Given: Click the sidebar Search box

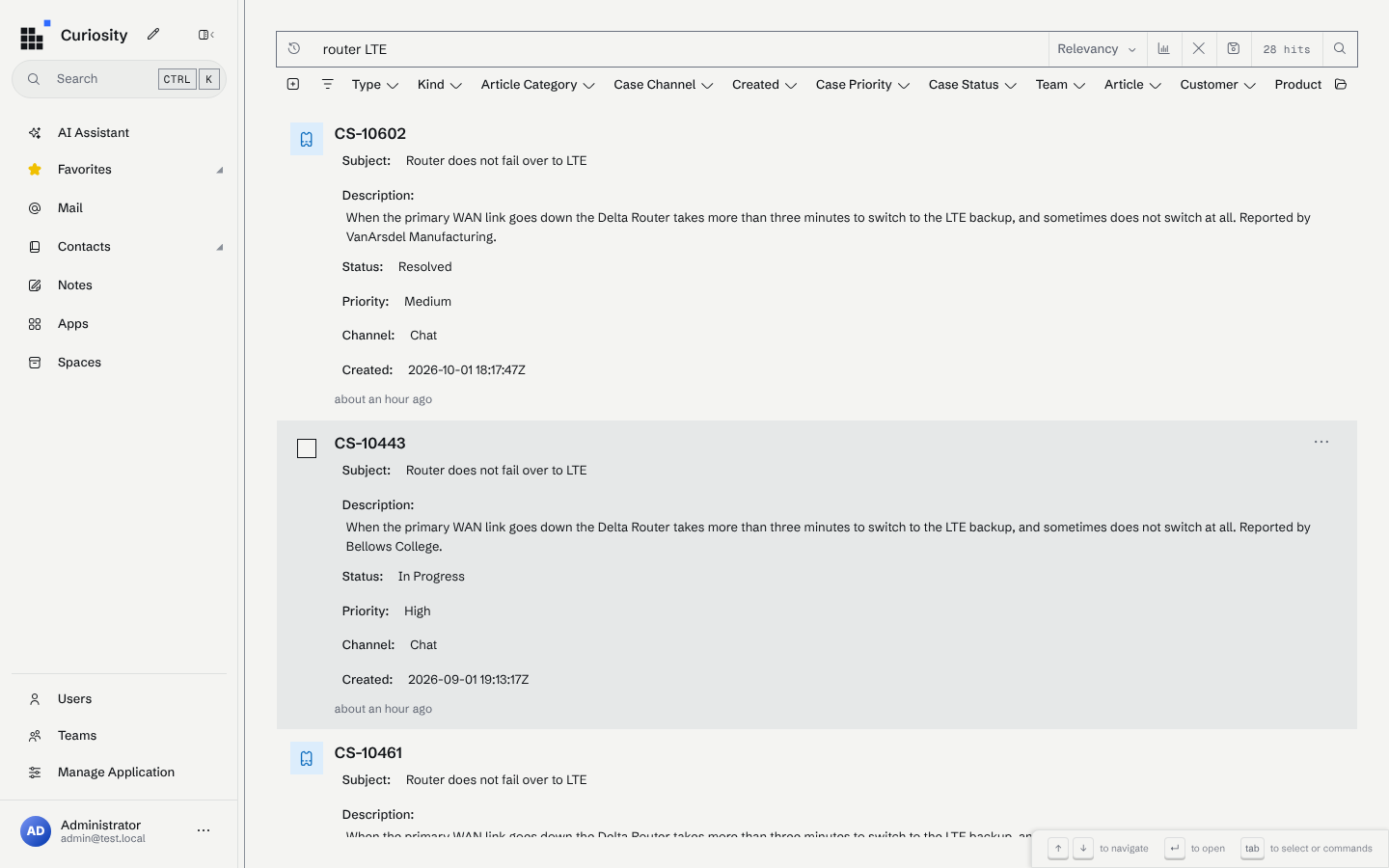Looking at the screenshot, I should [x=119, y=79].
